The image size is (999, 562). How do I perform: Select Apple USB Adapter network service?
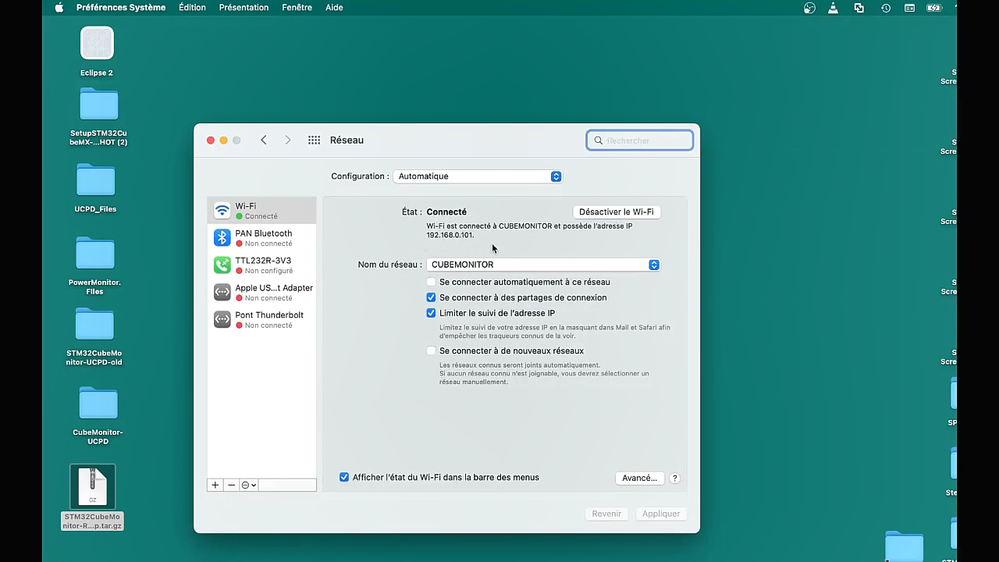261,292
